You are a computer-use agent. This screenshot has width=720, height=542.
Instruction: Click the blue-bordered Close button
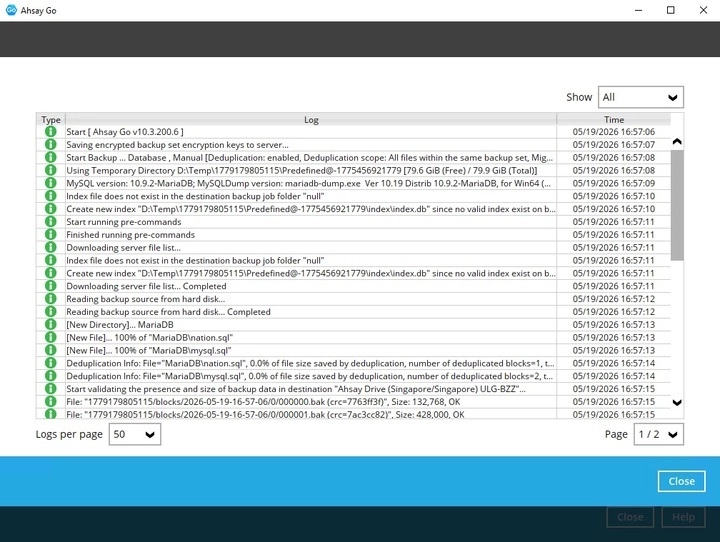[681, 481]
